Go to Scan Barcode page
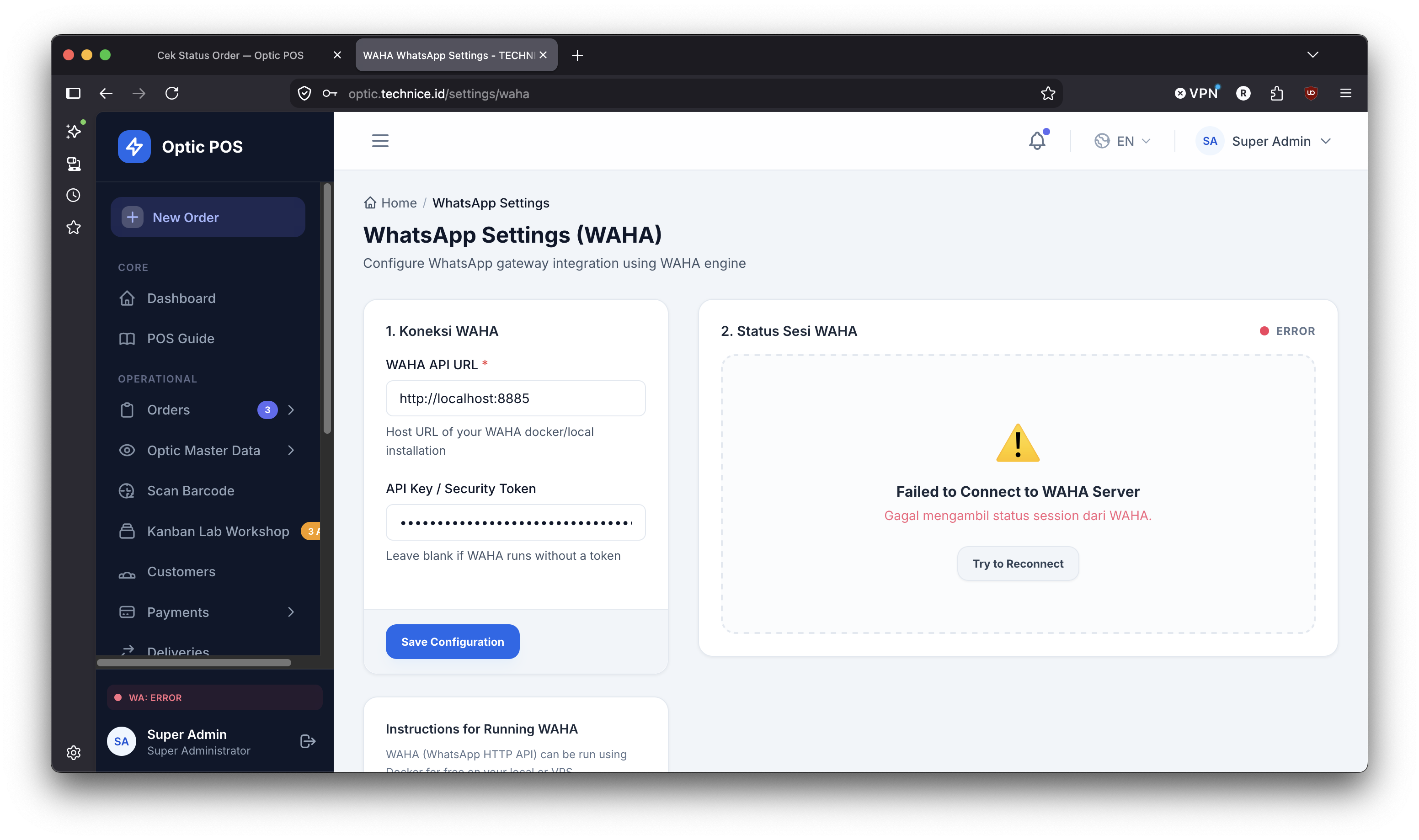The width and height of the screenshot is (1419, 840). [x=208, y=491]
